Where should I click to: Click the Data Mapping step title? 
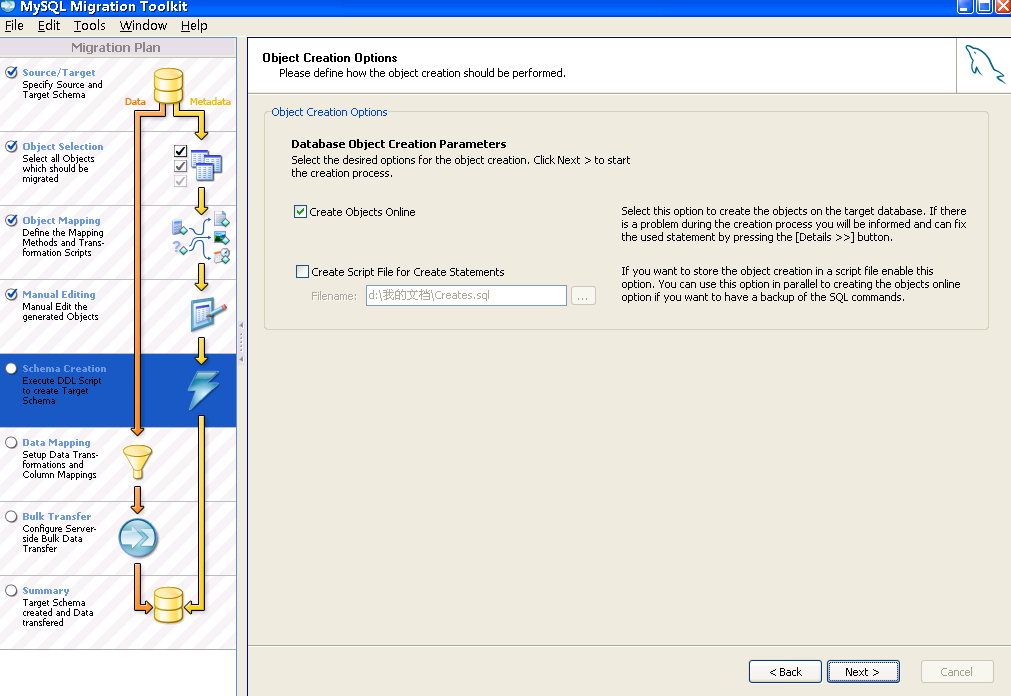click(x=56, y=442)
